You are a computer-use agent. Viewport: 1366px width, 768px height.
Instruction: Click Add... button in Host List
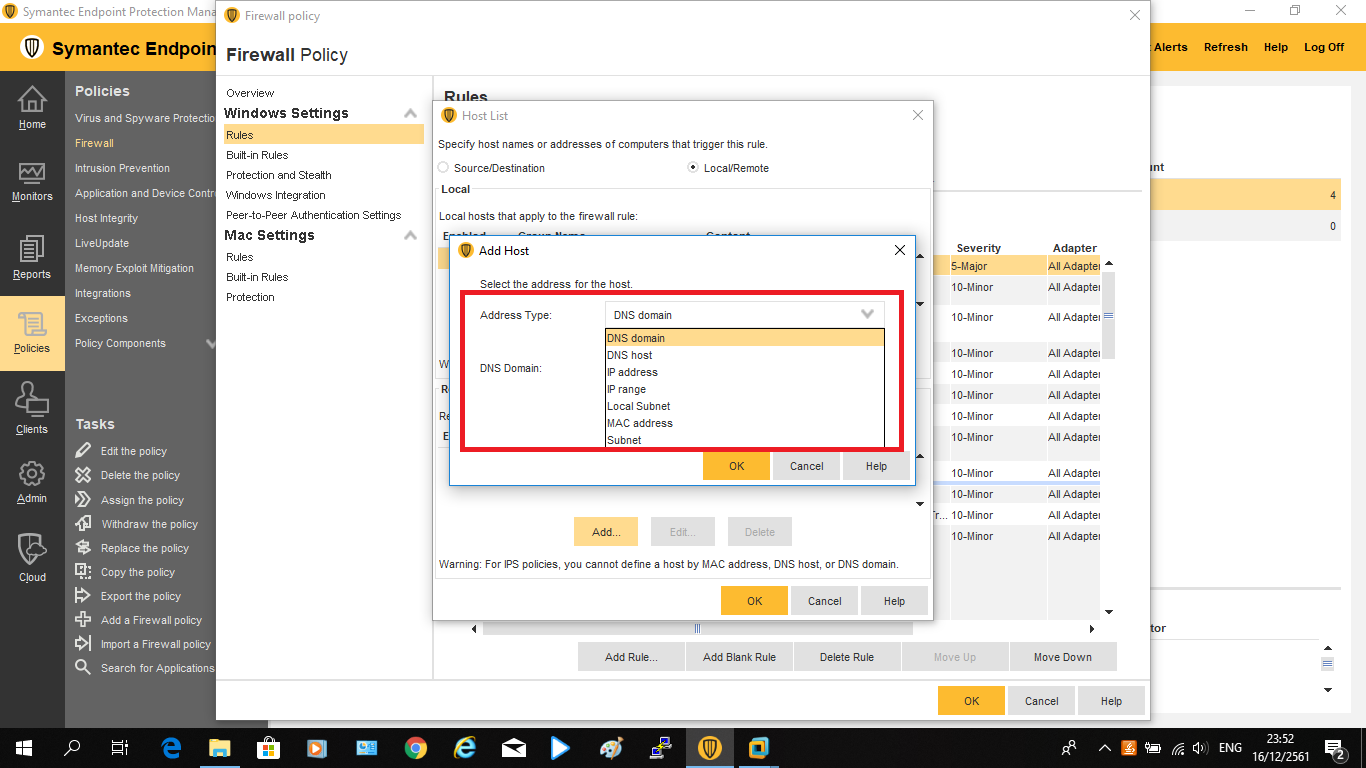click(606, 532)
